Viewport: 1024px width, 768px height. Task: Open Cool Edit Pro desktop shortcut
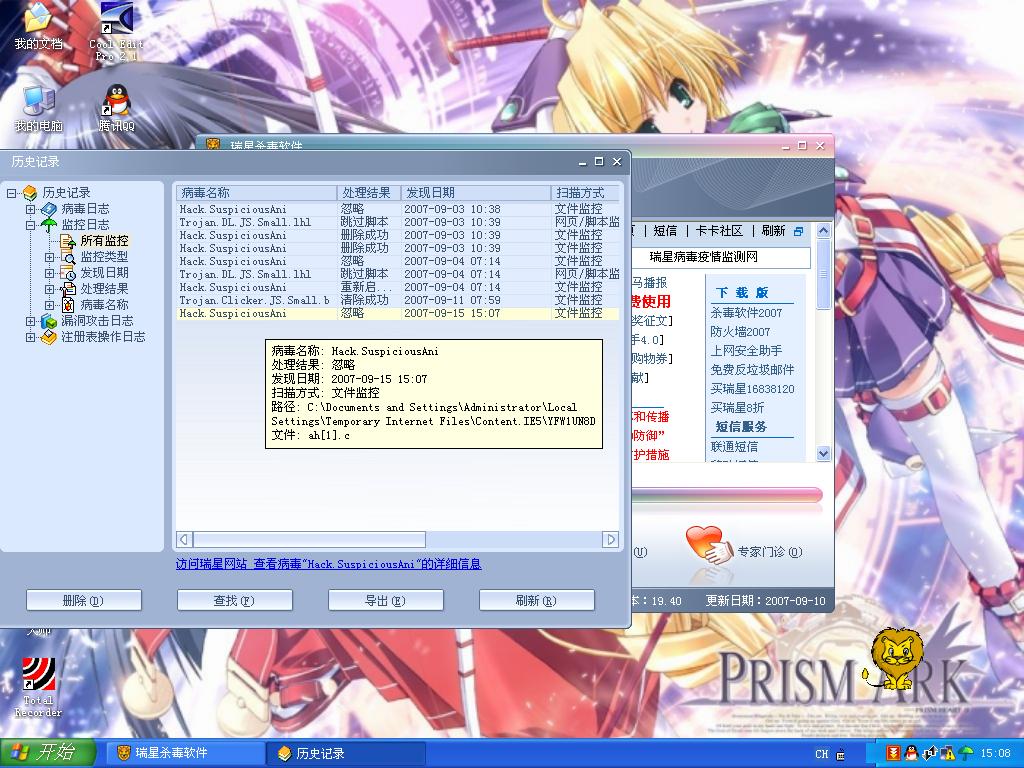(116, 31)
